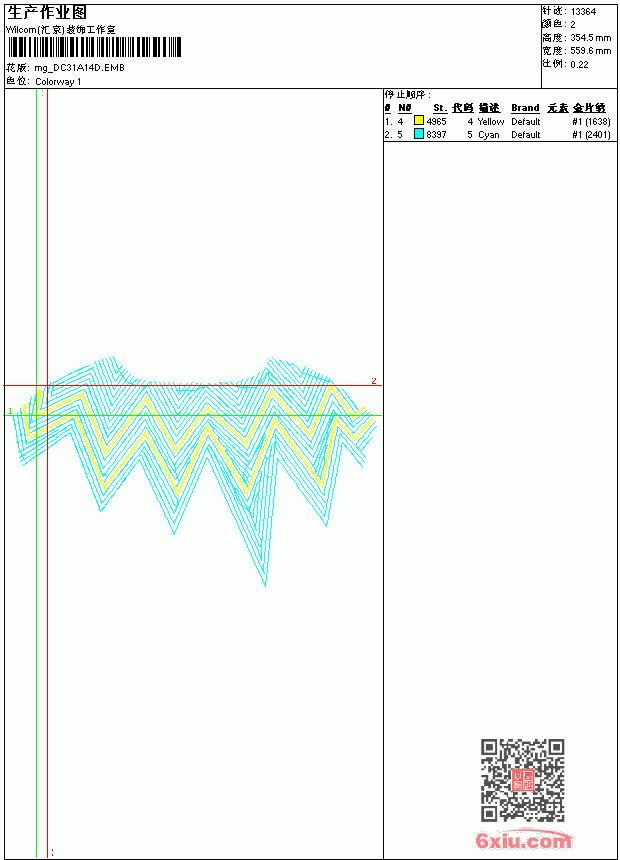Viewport: 620px width, 860px height.
Task: Click the 559.6 mm width value
Action: click(x=590, y=51)
